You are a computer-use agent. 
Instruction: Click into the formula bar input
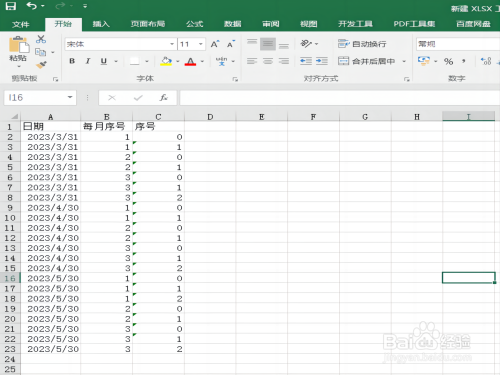pos(340,98)
